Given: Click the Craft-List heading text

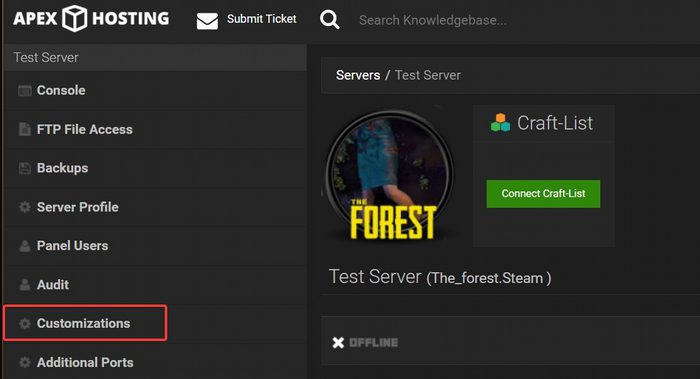Looking at the screenshot, I should click(x=555, y=123).
